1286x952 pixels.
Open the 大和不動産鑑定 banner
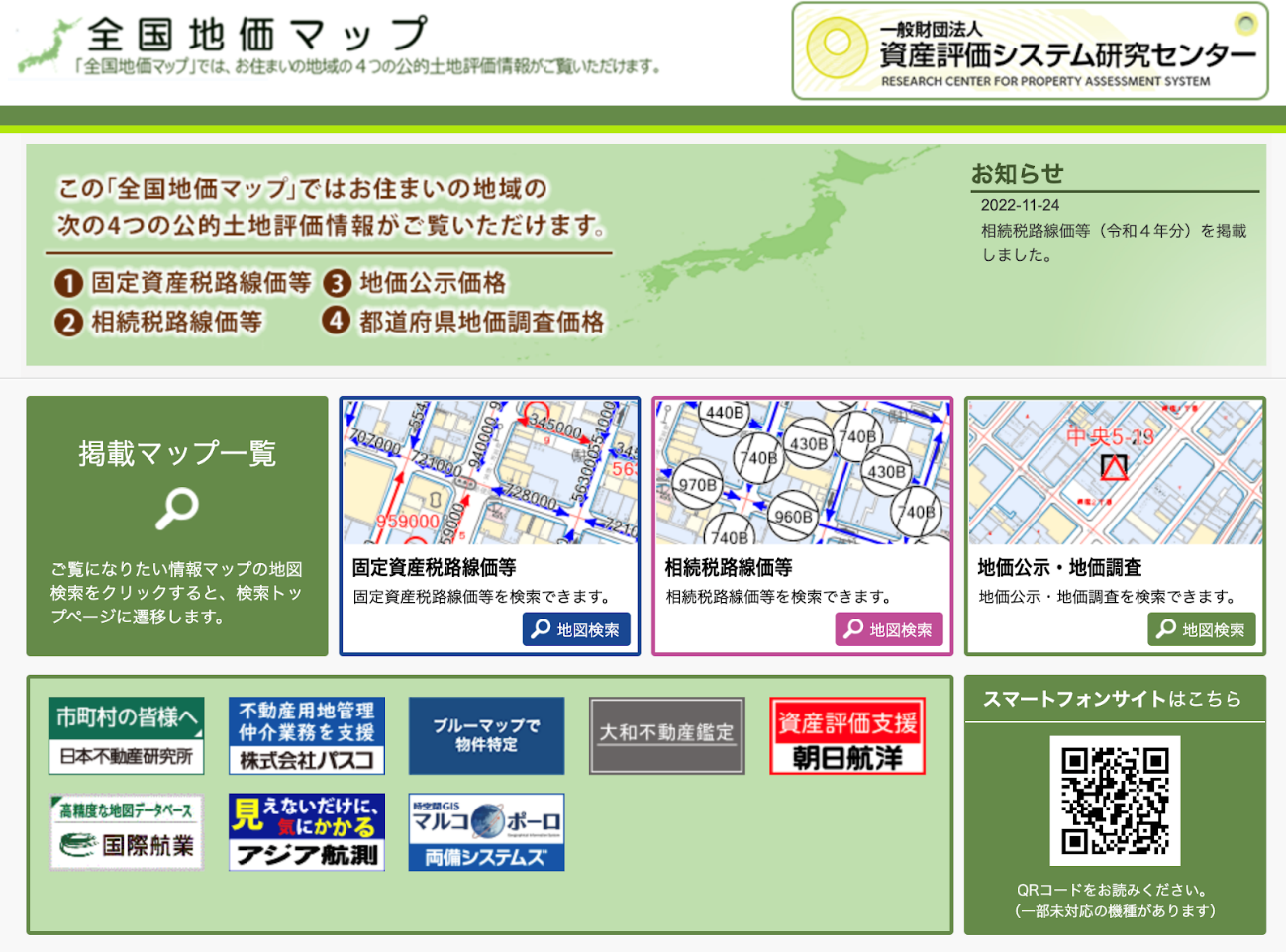click(x=666, y=736)
